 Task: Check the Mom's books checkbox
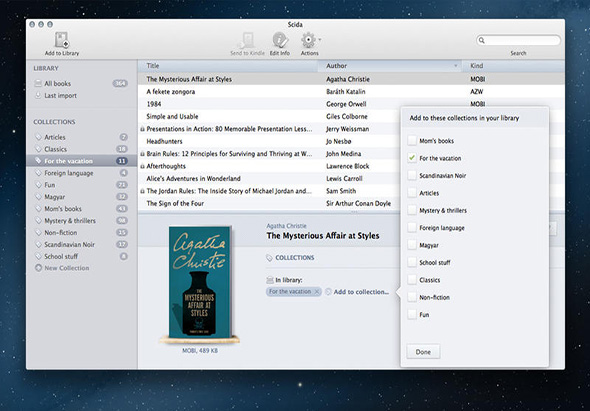(x=412, y=141)
